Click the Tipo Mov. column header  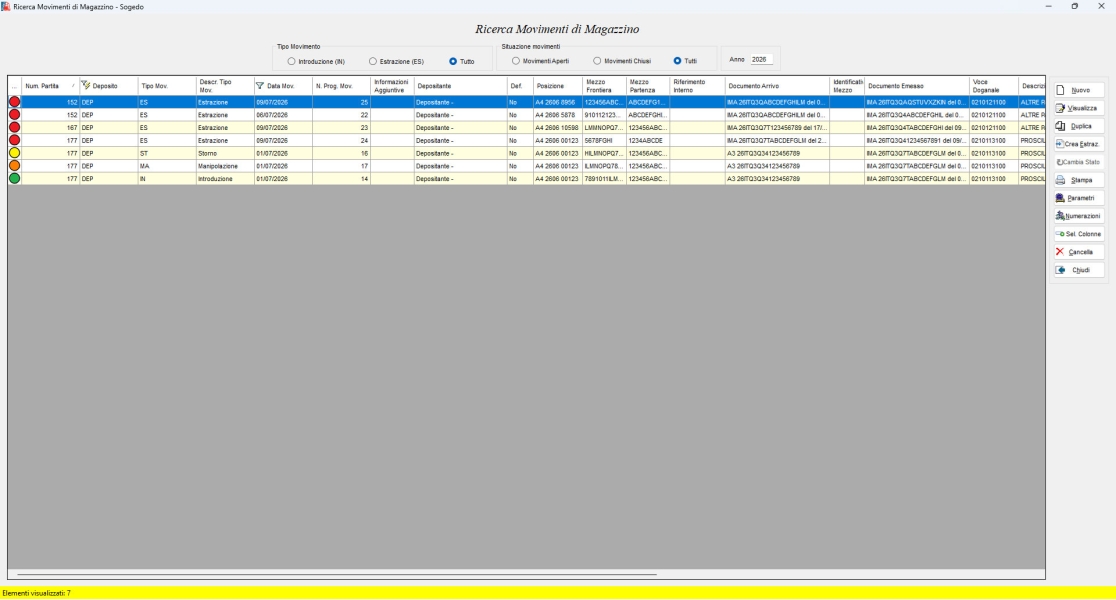tap(167, 86)
